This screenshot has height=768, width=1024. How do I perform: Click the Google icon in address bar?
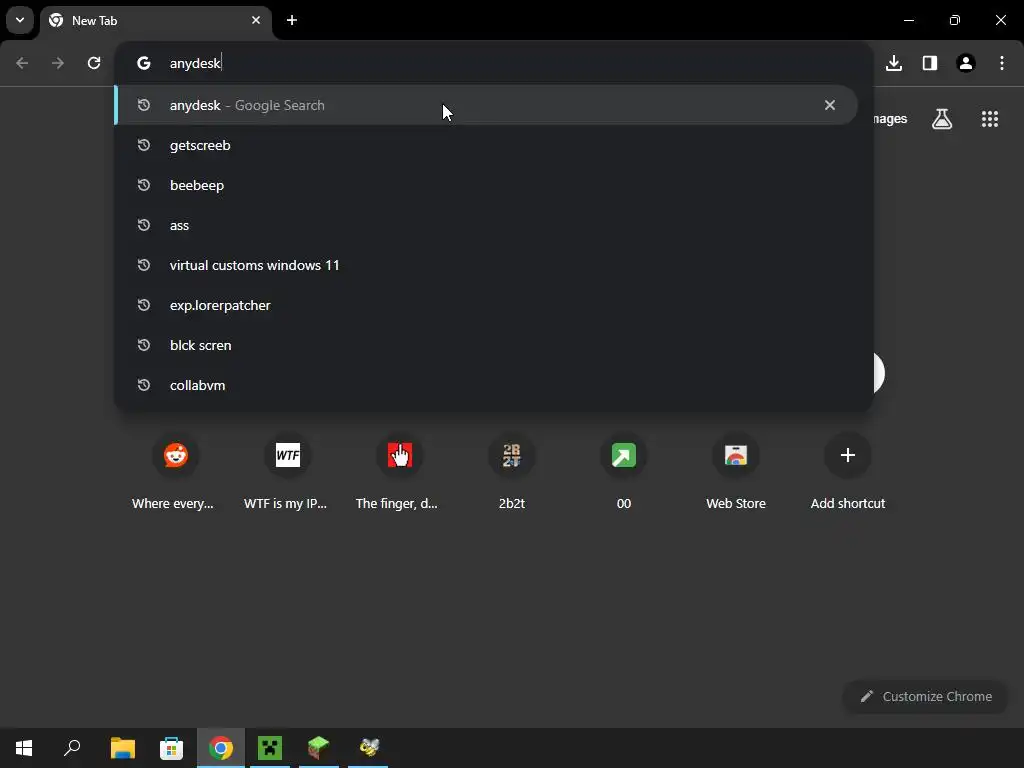(144, 63)
